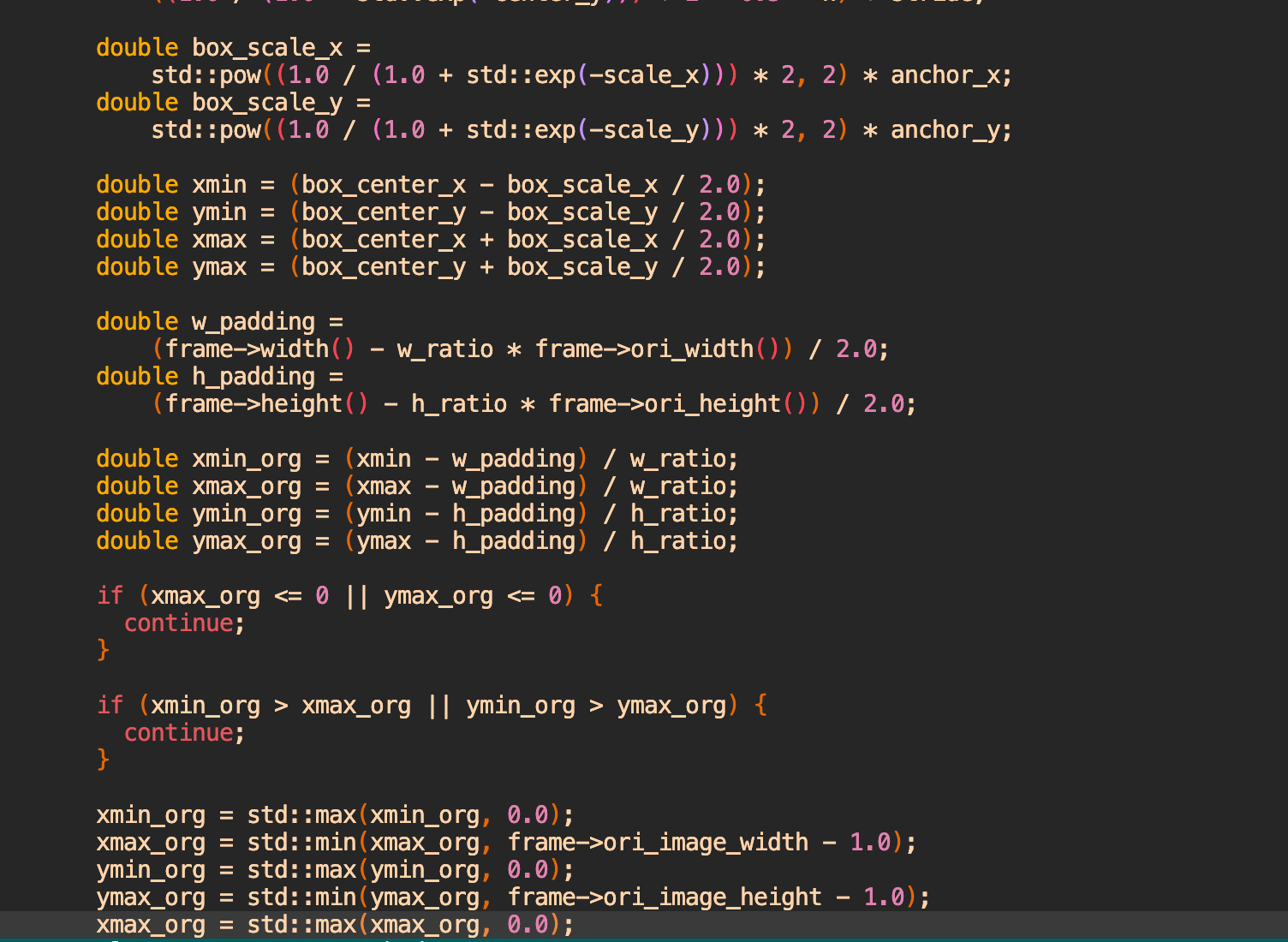Image resolution: width=1288 pixels, height=942 pixels.
Task: Click xmin_org in its double declaration
Action: [247, 459]
